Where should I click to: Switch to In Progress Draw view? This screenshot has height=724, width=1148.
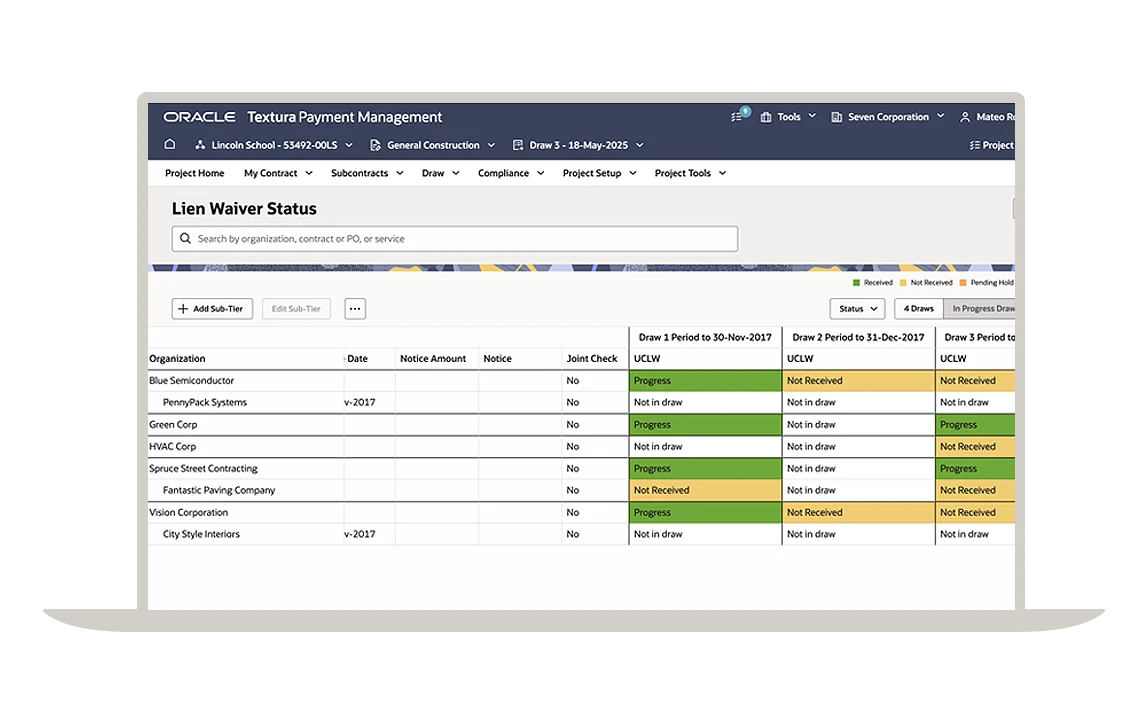point(981,309)
